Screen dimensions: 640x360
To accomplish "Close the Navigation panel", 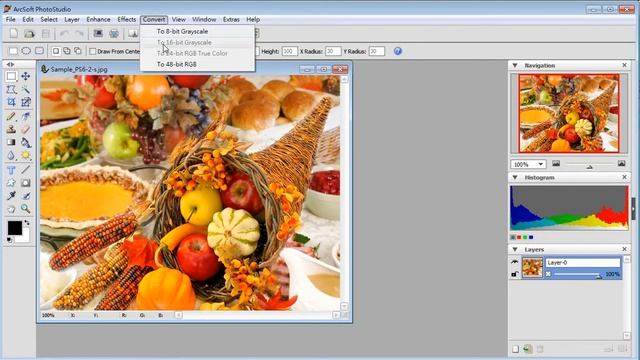I will (x=624, y=65).
